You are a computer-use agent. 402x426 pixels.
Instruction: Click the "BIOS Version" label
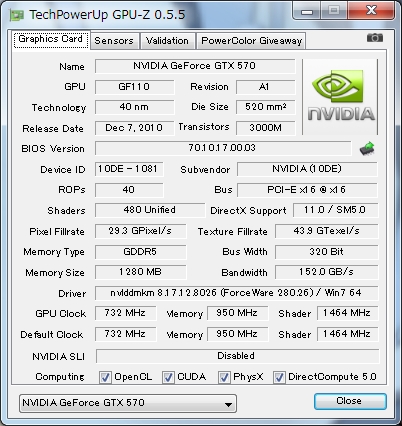click(x=53, y=149)
